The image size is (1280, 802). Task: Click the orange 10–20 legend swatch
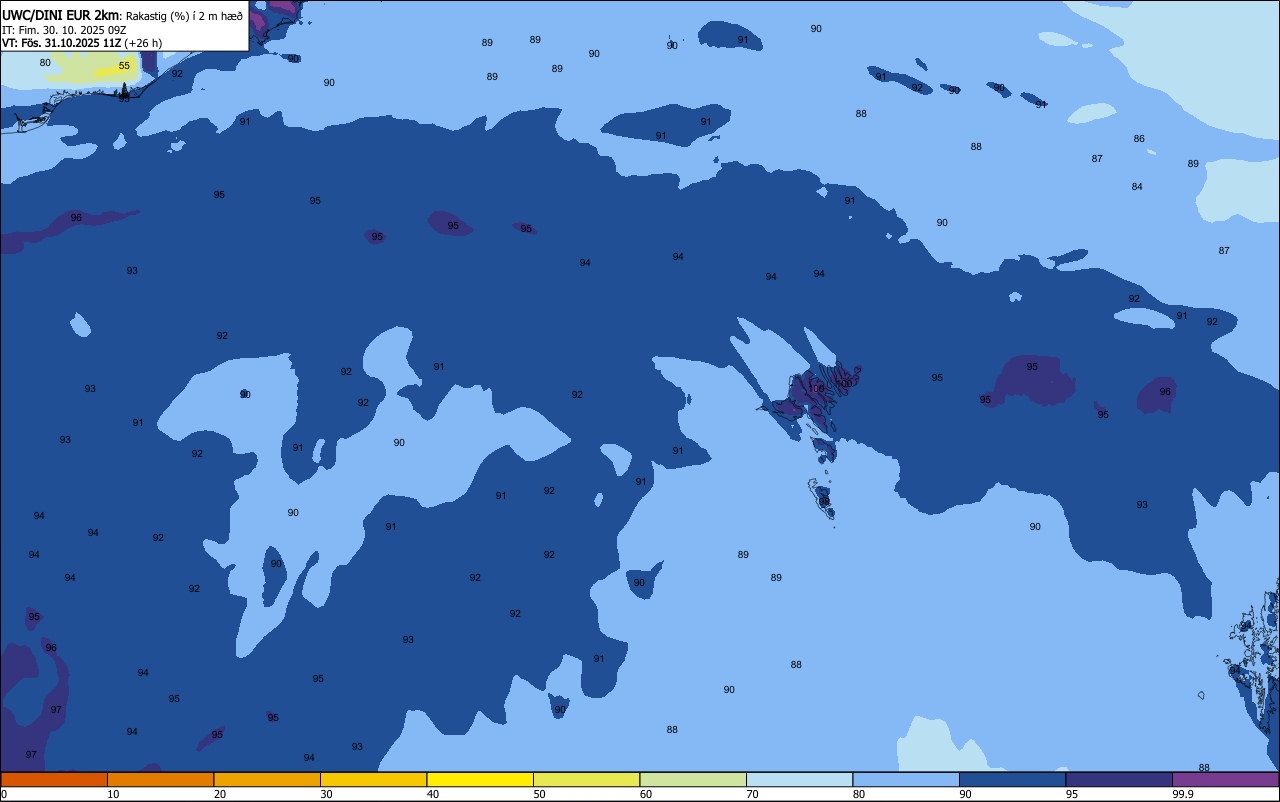(x=160, y=779)
